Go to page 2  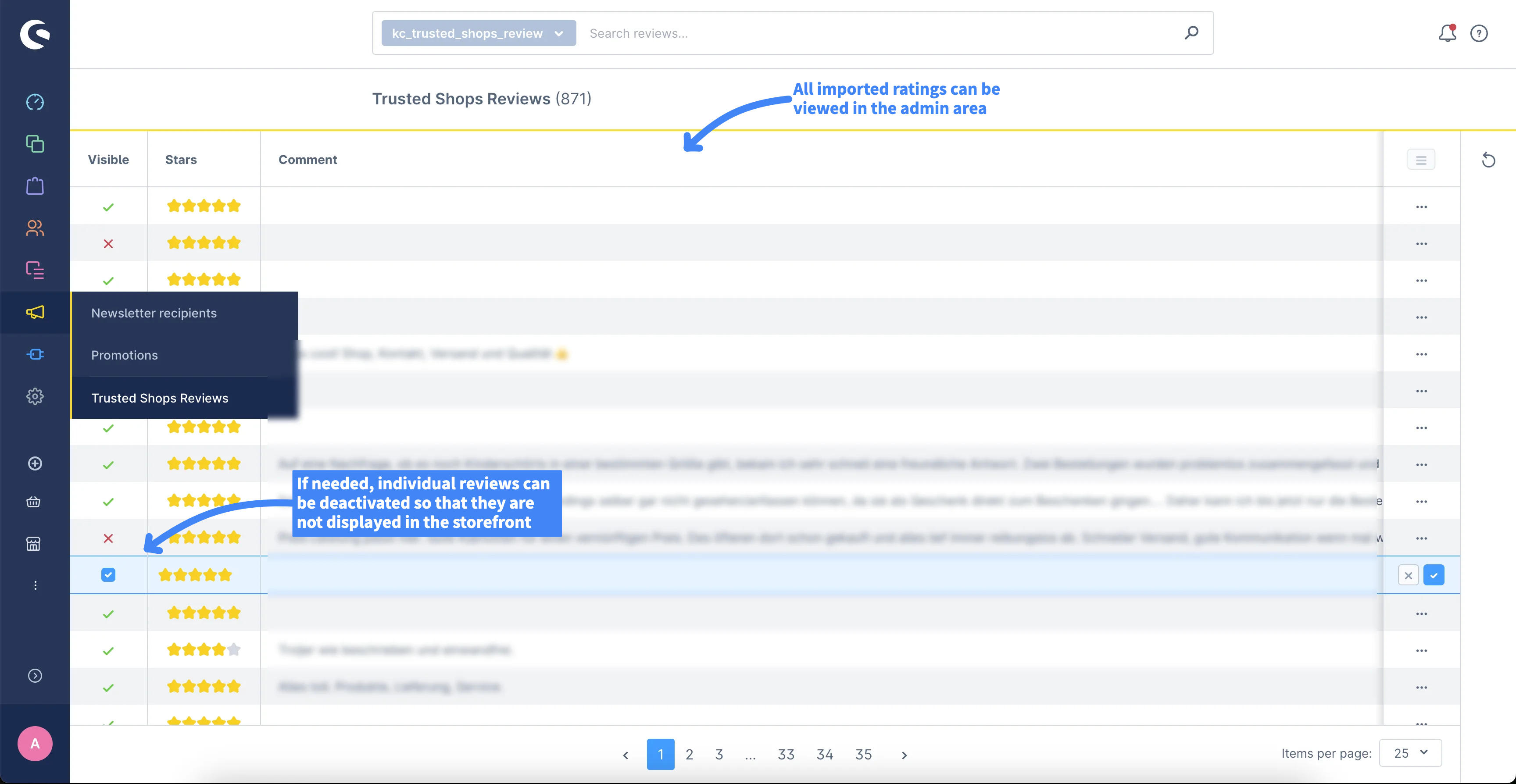689,754
